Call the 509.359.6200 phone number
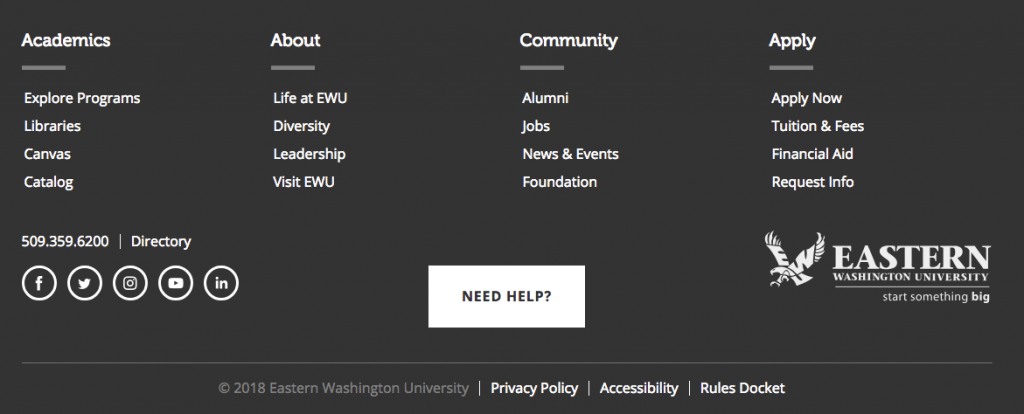 pyautogui.click(x=65, y=241)
